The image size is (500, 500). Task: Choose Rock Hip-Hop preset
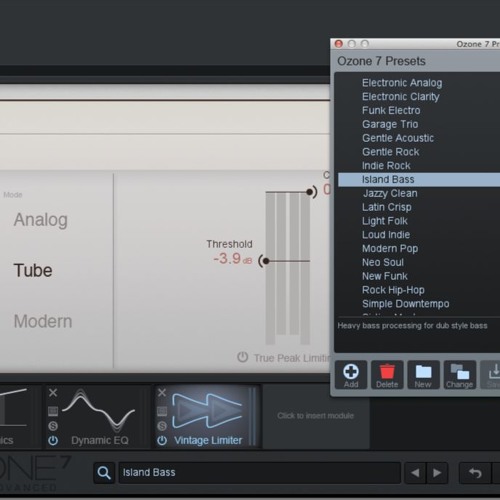point(393,290)
